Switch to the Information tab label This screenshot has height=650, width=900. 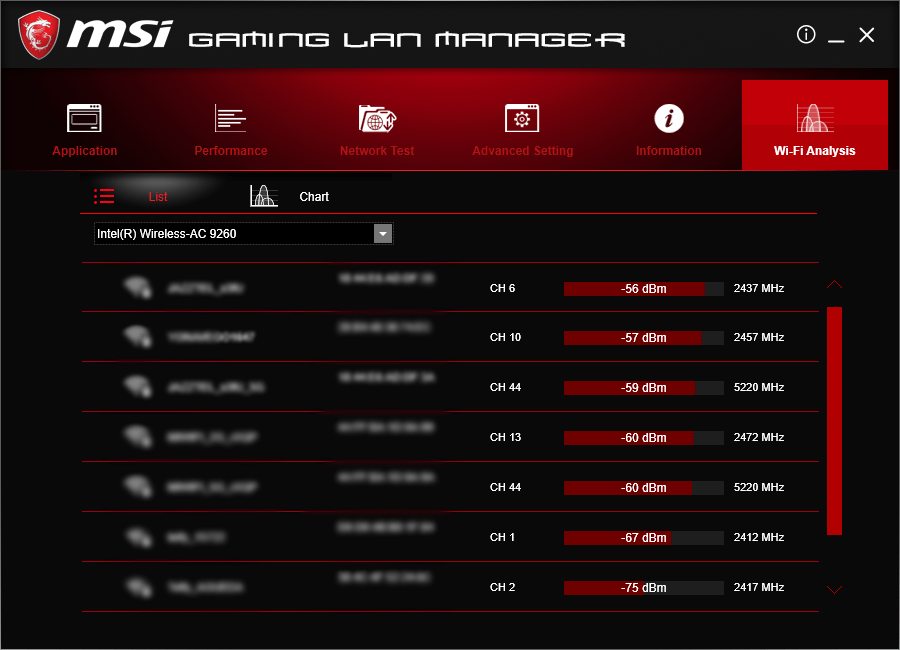click(669, 151)
